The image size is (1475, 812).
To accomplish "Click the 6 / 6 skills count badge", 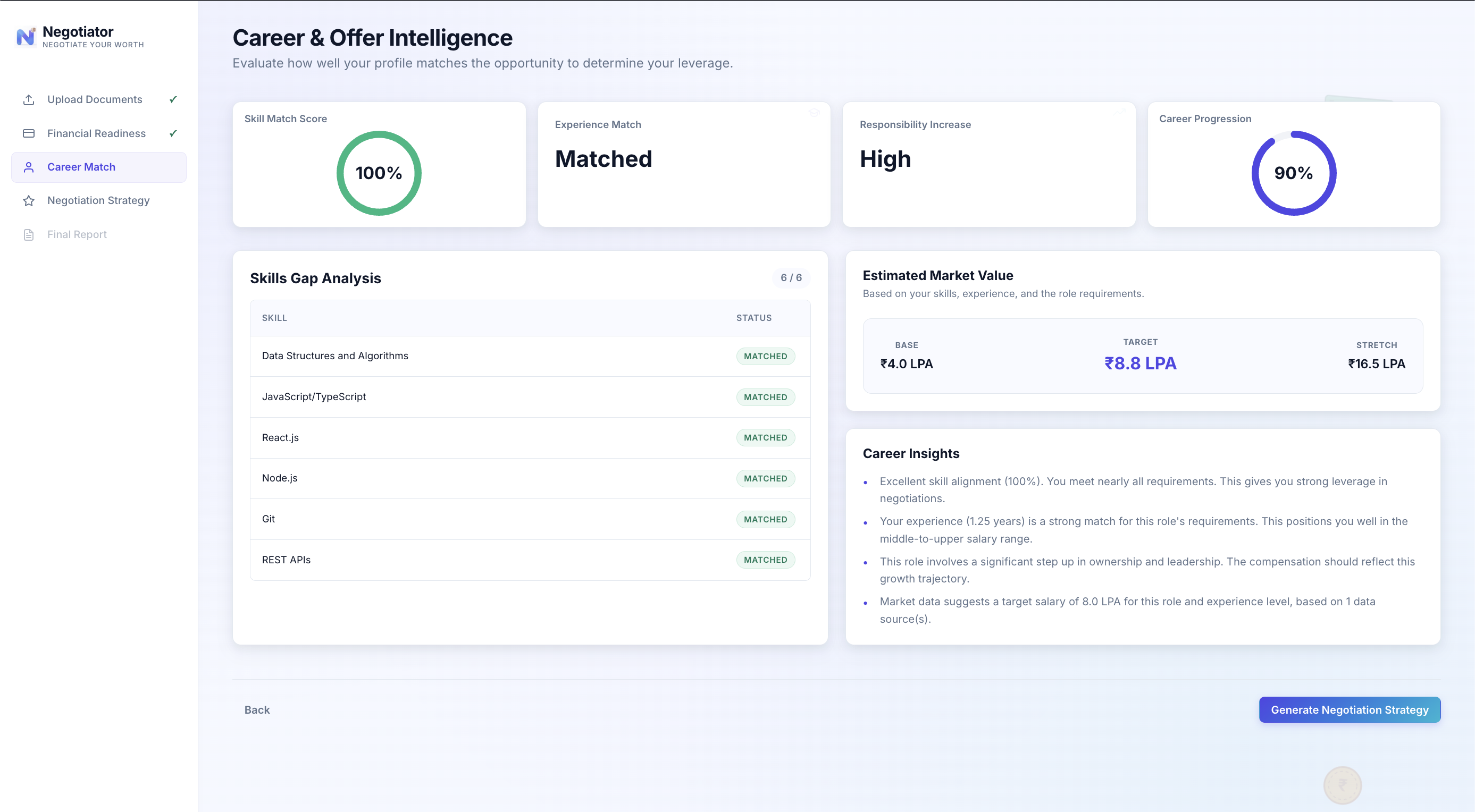I will [791, 278].
